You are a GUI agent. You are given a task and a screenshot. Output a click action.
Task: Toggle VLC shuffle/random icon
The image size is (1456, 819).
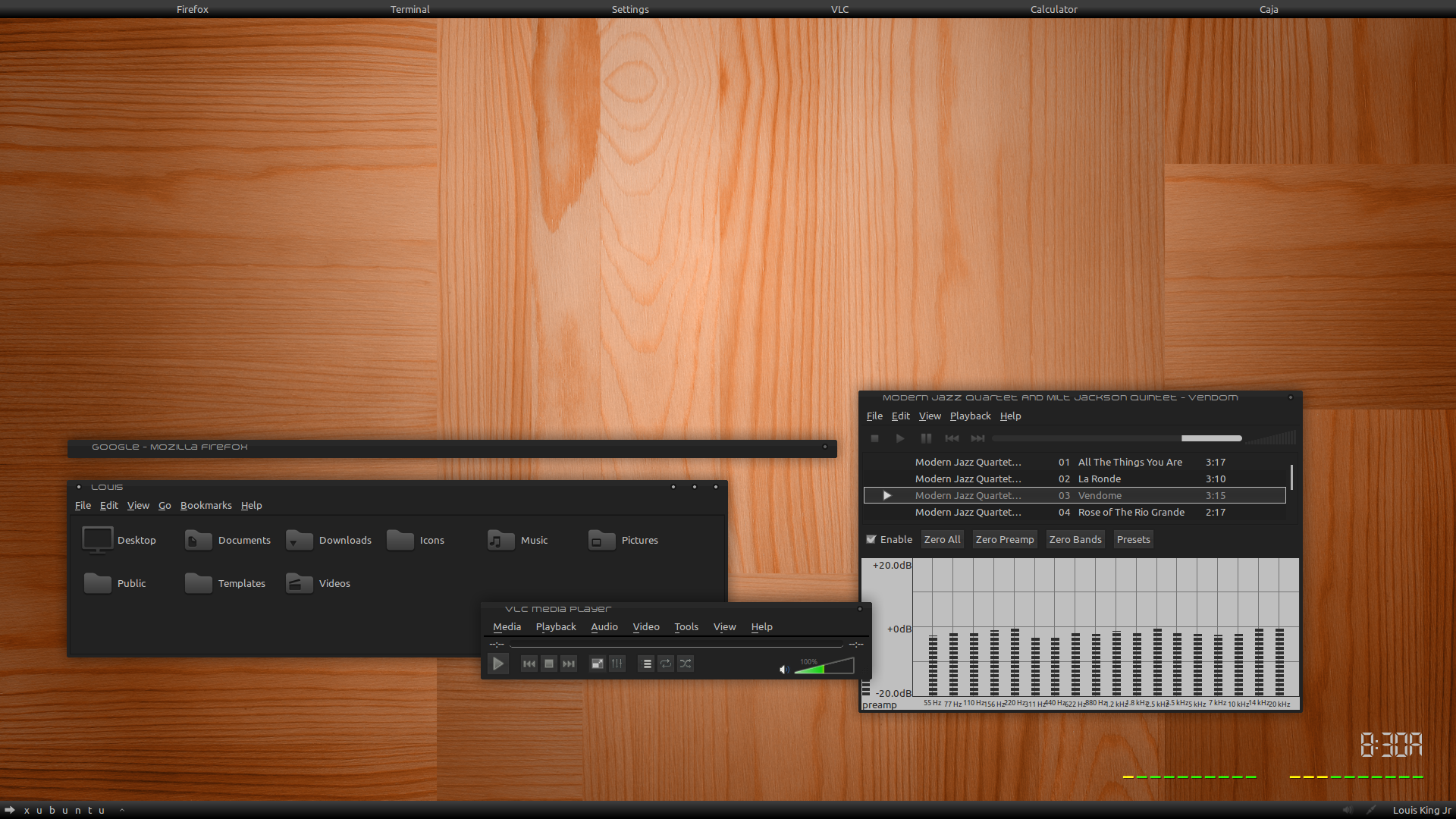pos(686,664)
